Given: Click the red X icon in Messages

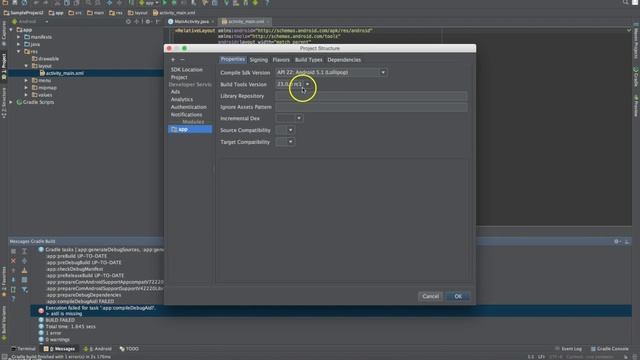Looking at the screenshot, I should click(x=13, y=260).
